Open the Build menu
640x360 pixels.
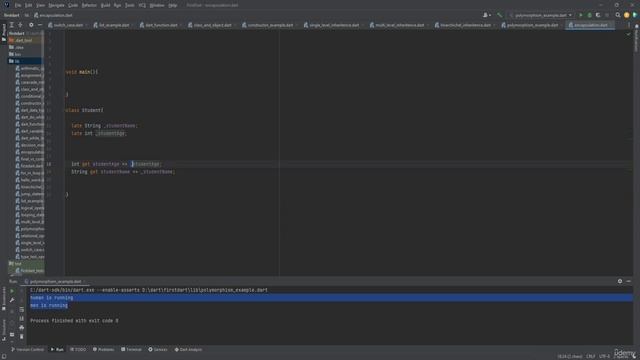[x=105, y=5]
